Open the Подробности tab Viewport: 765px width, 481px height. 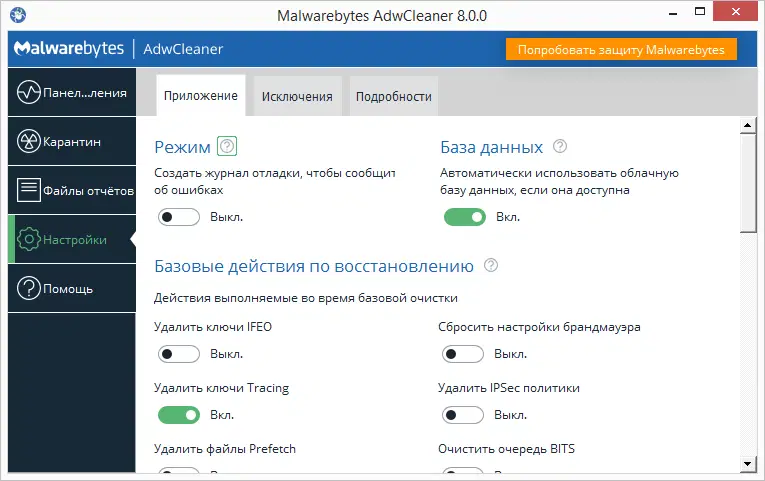[x=394, y=97]
